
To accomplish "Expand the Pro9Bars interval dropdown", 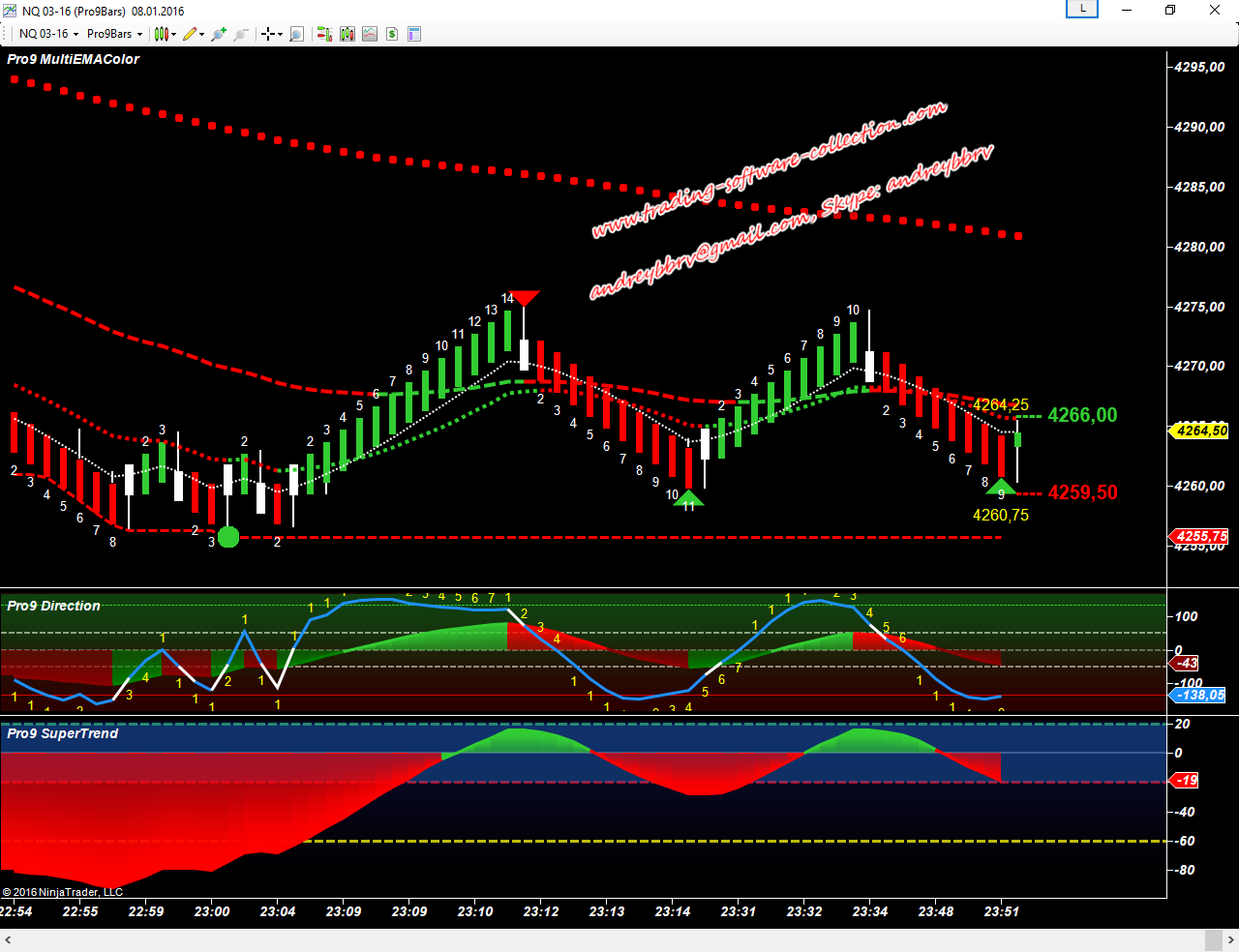I will pos(114,34).
